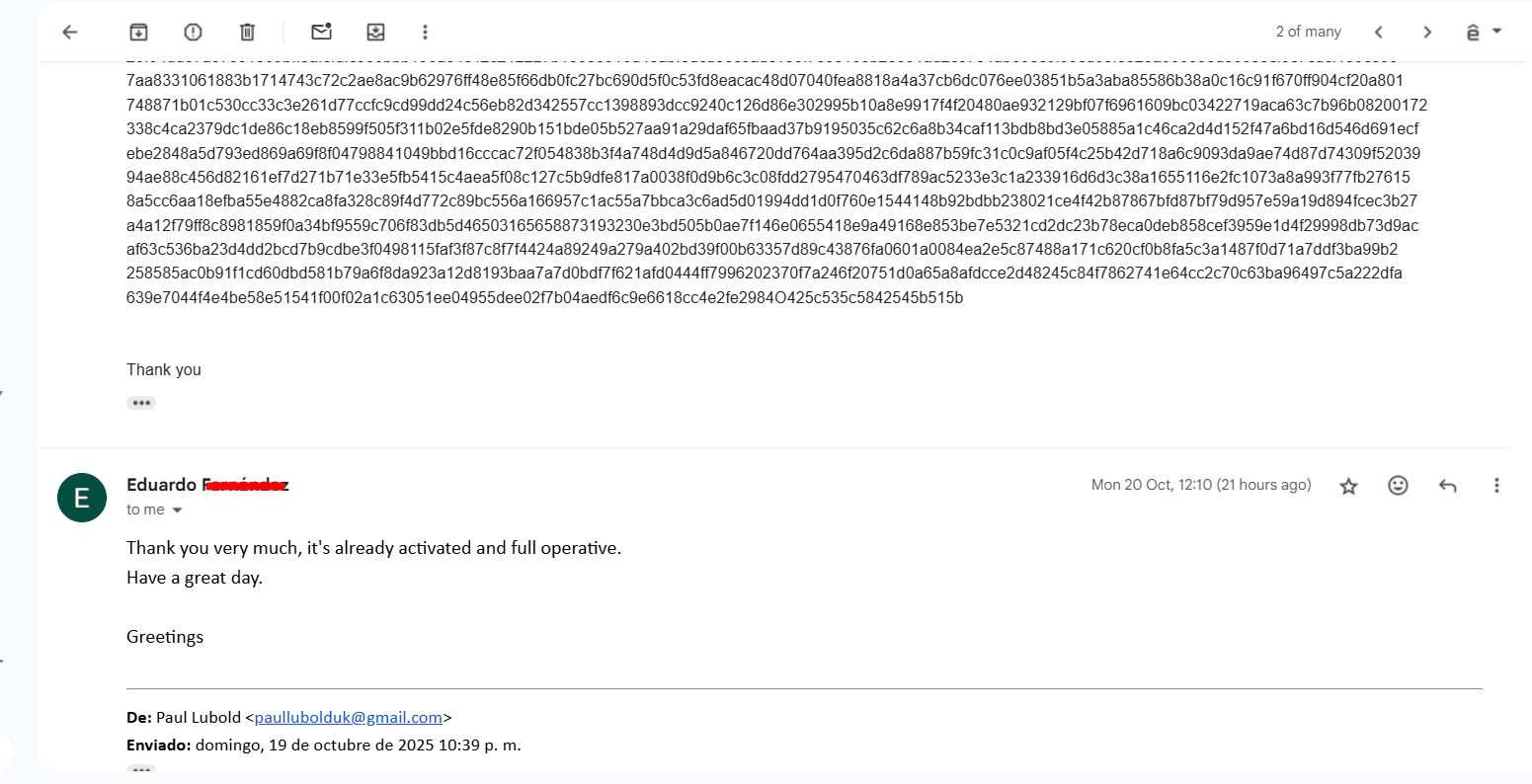Go to the newer conversation

[x=1379, y=32]
